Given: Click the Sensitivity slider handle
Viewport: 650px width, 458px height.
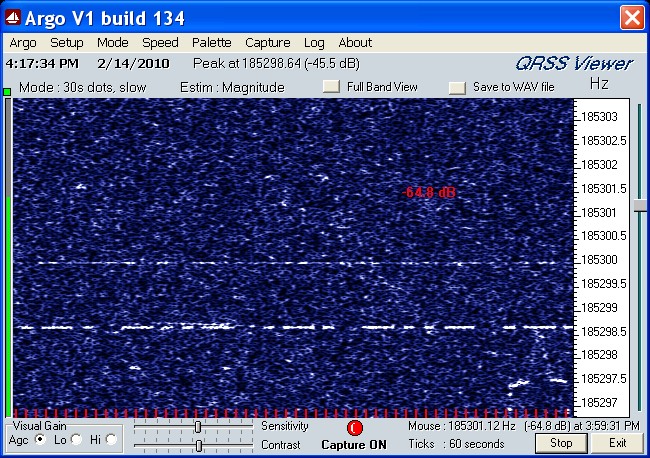Looking at the screenshot, I should tap(198, 426).
